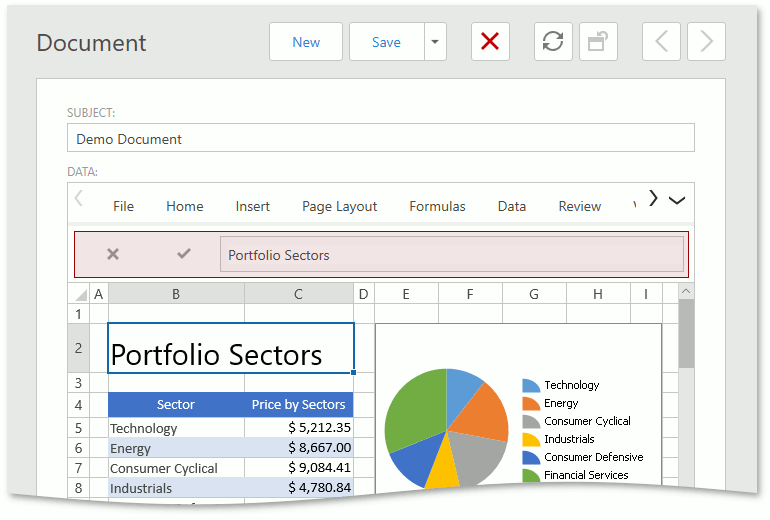Open the Save dropdown arrow
770x520 pixels.
click(435, 42)
